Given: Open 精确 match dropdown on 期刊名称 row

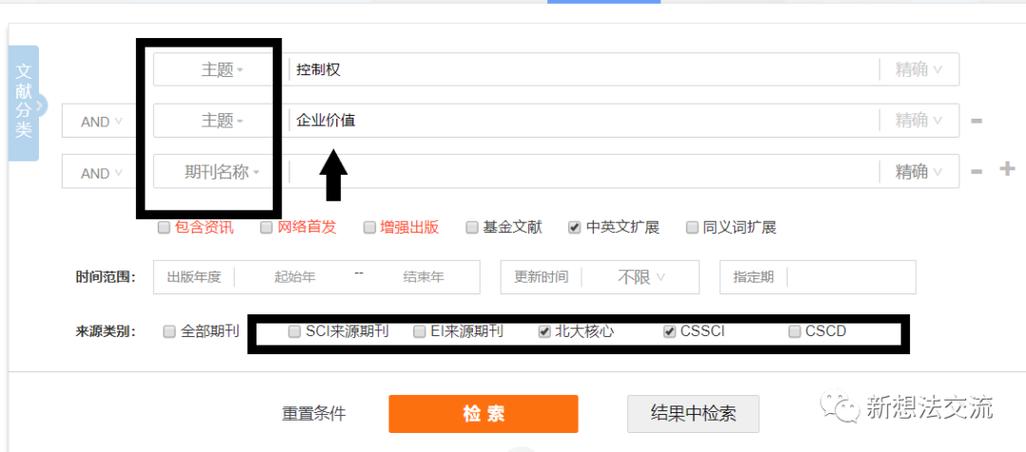Looking at the screenshot, I should pos(919,172).
